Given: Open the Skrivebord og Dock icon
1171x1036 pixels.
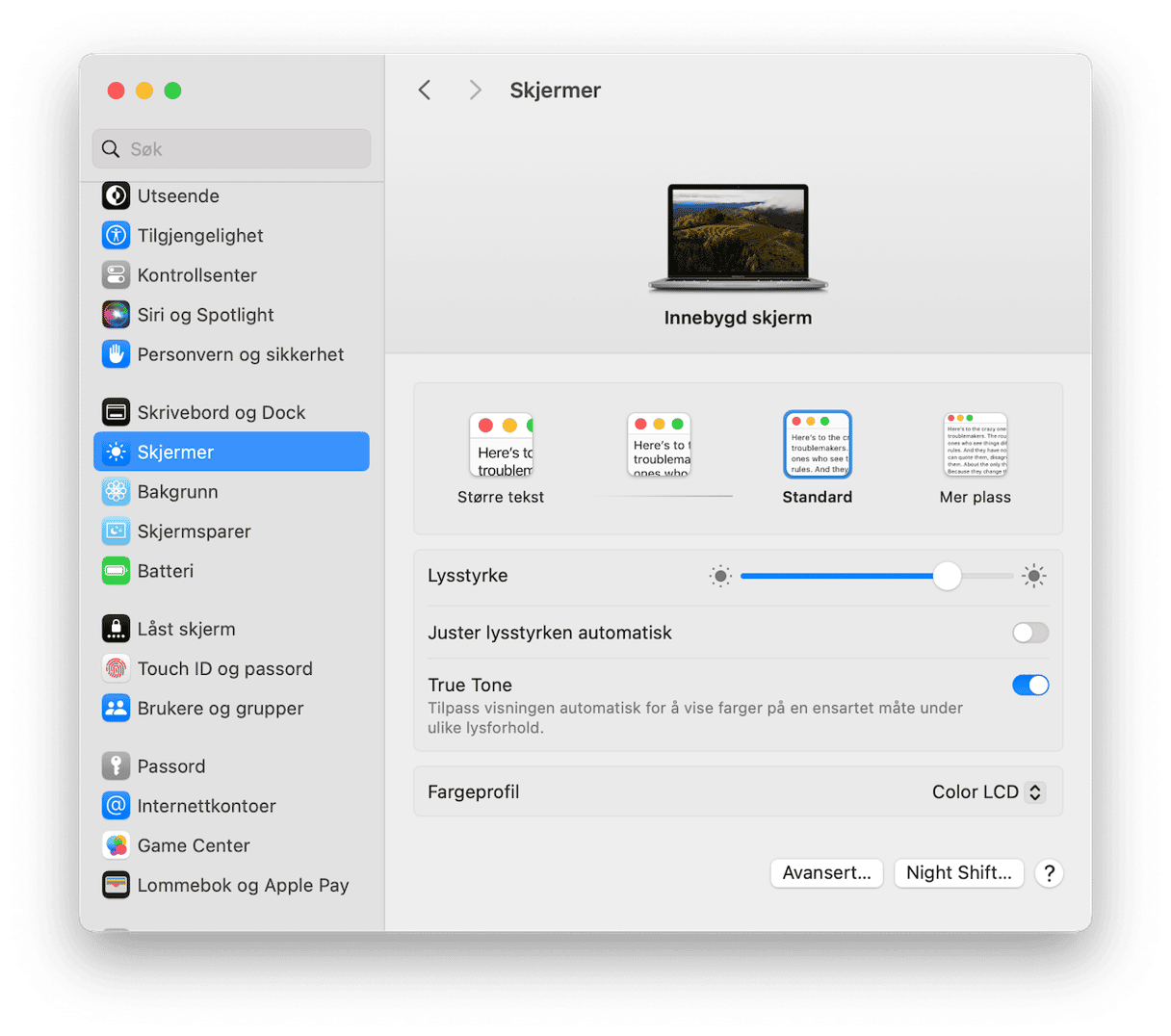Looking at the screenshot, I should [116, 412].
